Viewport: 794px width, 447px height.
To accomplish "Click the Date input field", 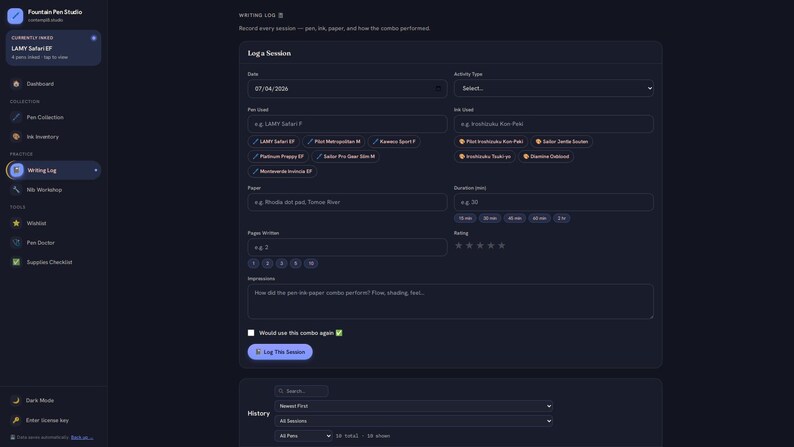I will (347, 89).
